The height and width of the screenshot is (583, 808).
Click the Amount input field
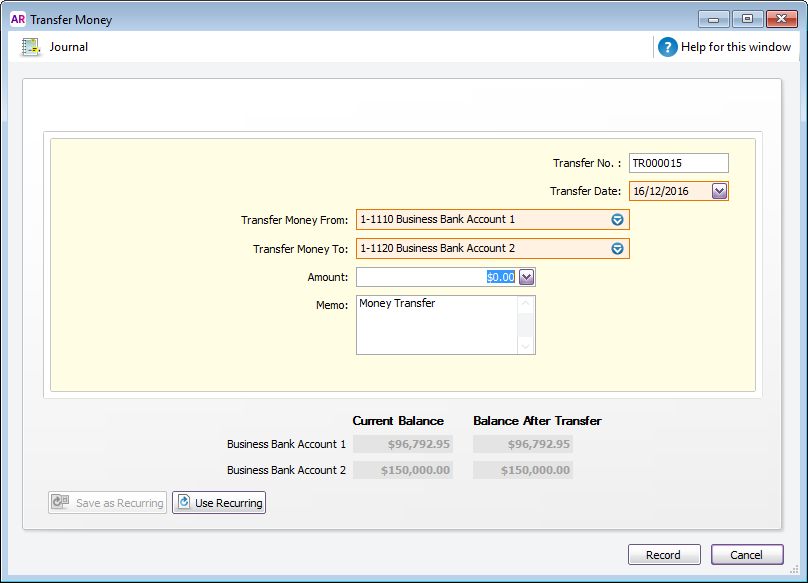point(436,277)
